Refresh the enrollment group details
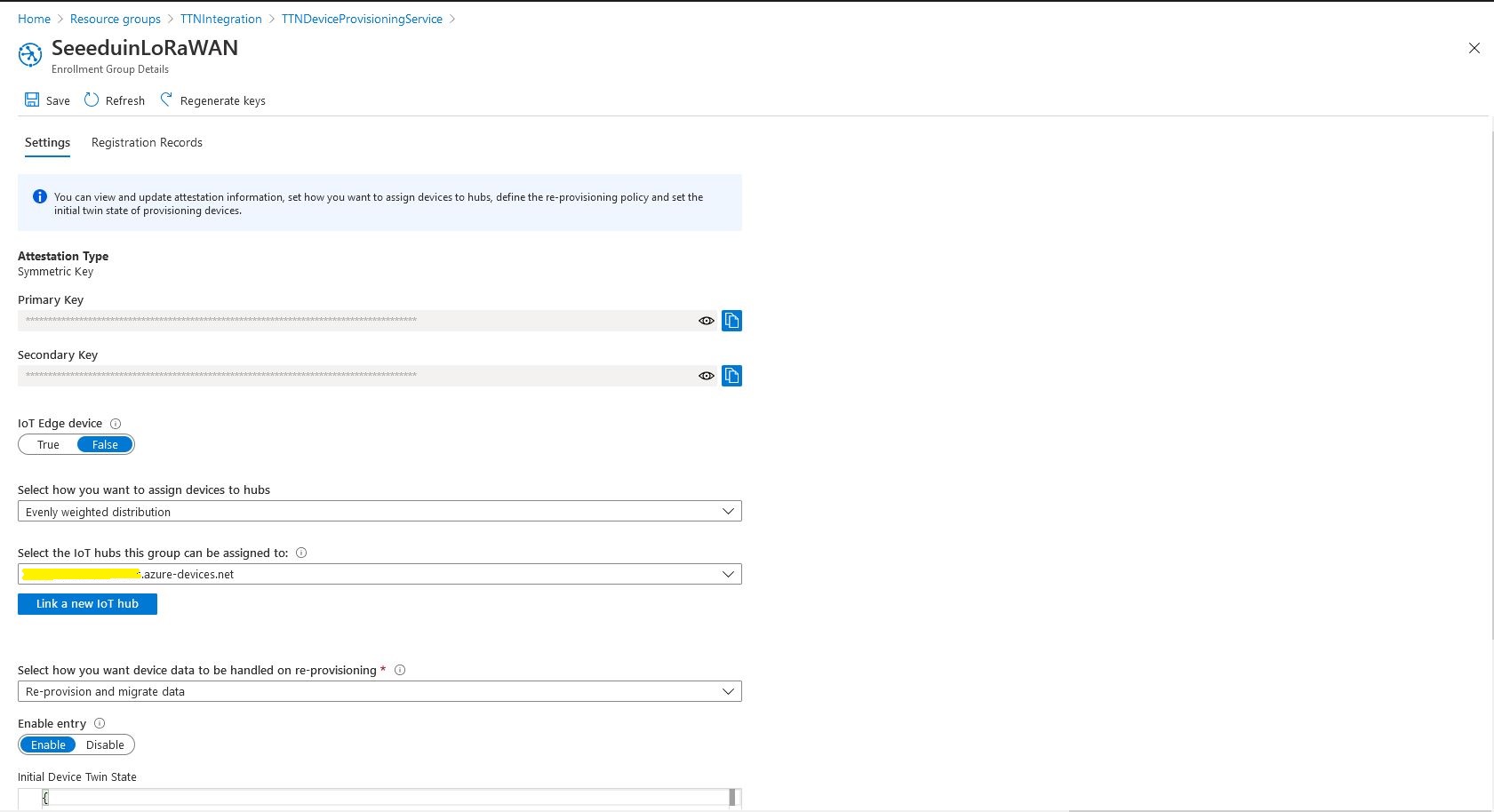The height and width of the screenshot is (812, 1494). [x=114, y=100]
